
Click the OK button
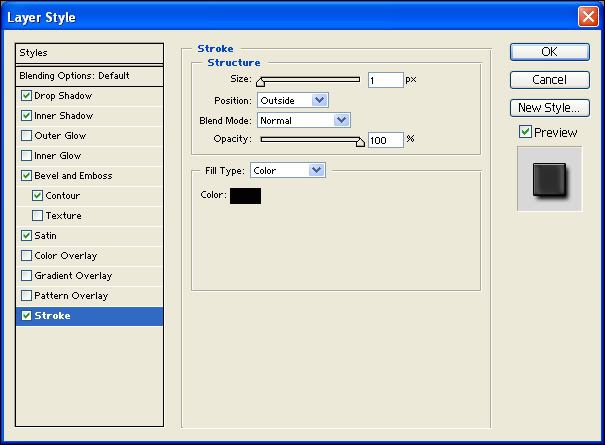coord(550,52)
